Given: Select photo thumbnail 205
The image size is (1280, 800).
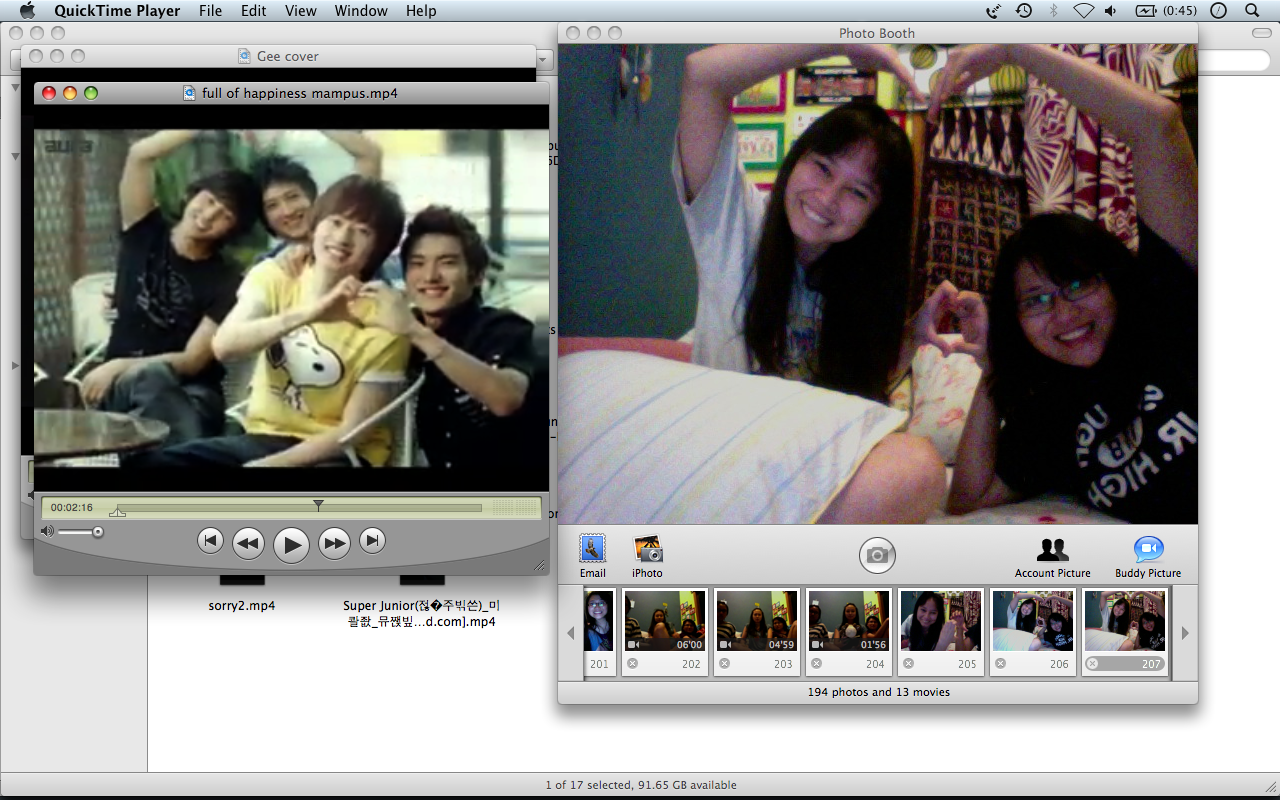Looking at the screenshot, I should (x=940, y=631).
